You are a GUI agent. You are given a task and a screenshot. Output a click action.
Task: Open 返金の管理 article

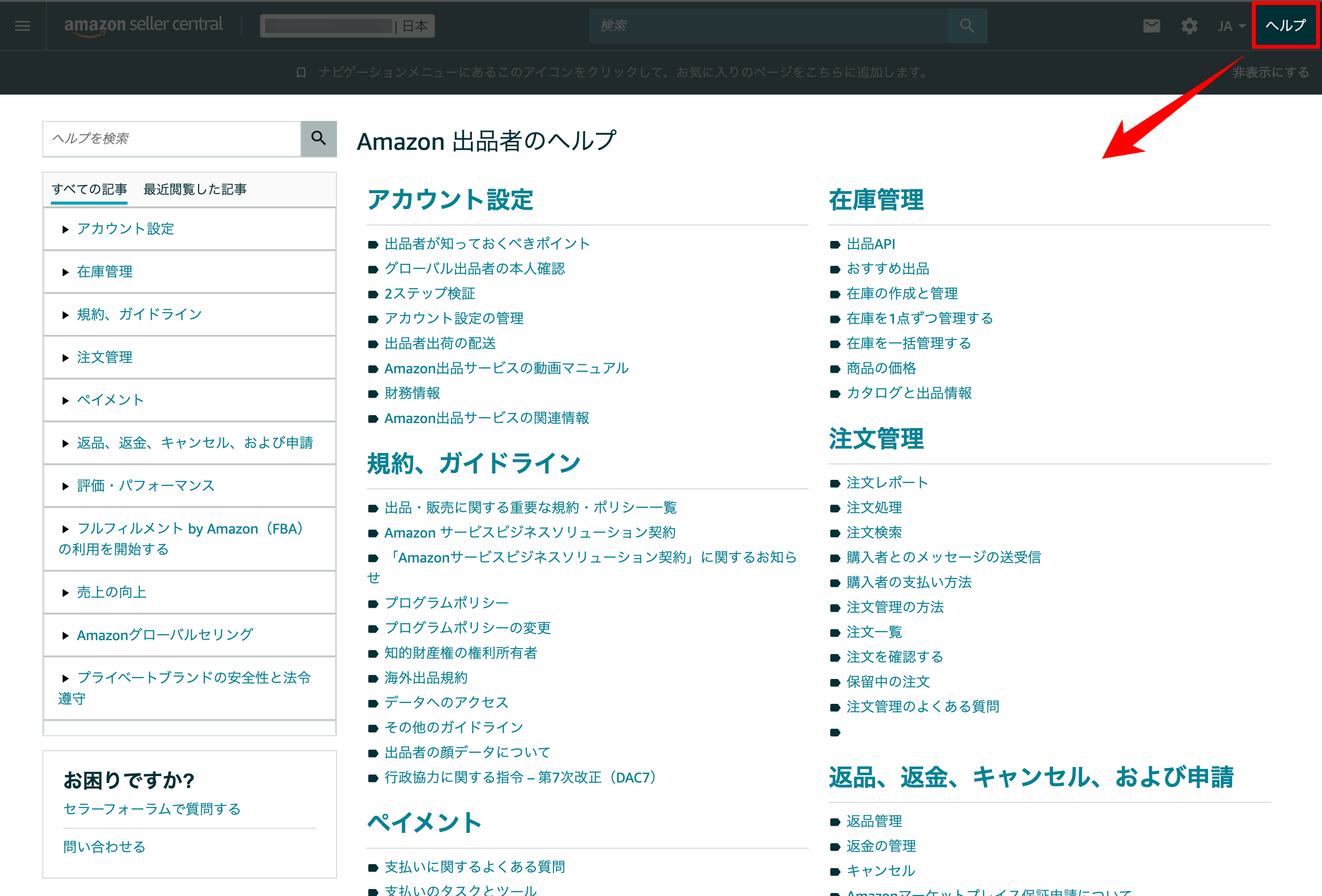pyautogui.click(x=881, y=846)
